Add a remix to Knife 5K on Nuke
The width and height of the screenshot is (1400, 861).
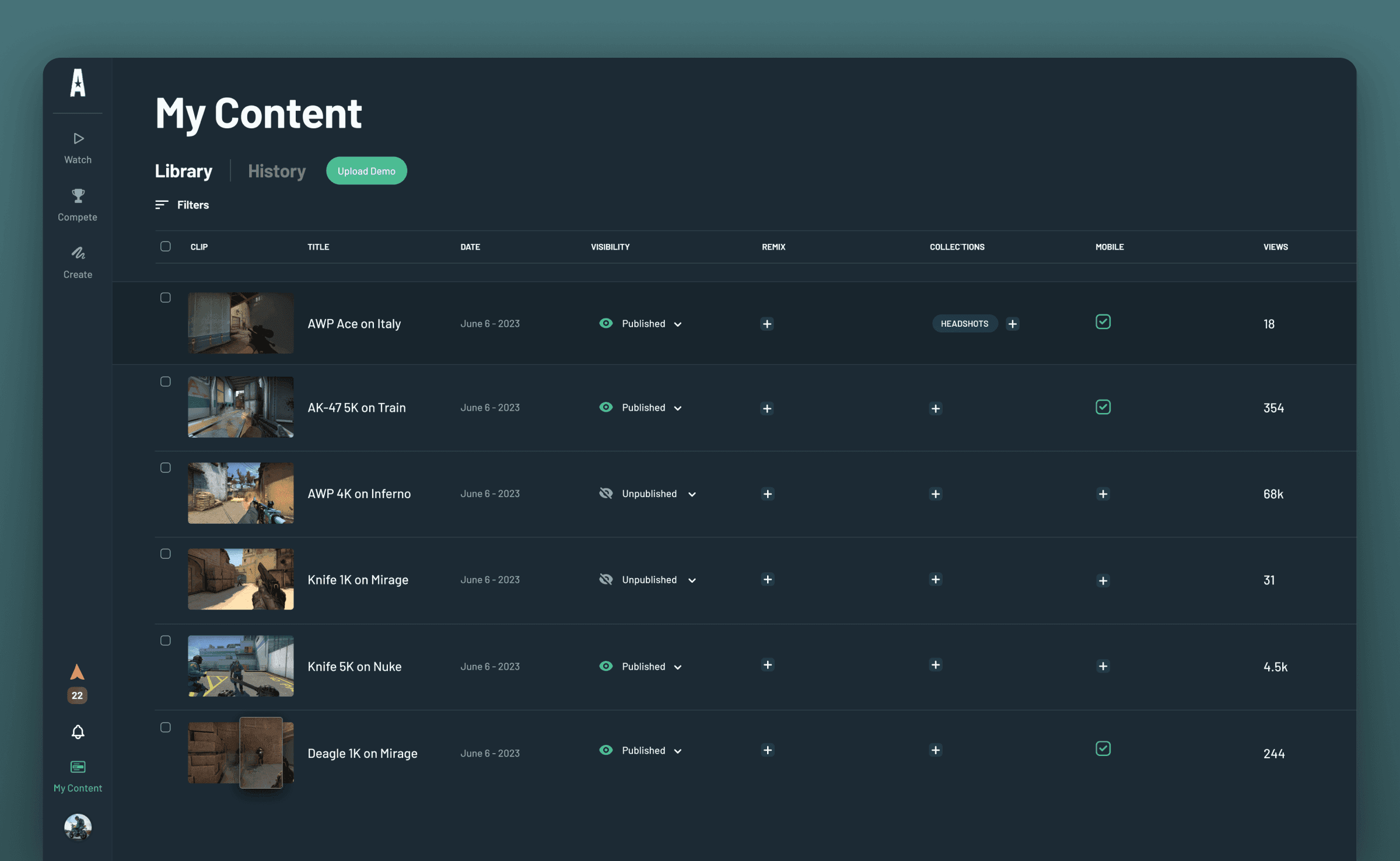coord(768,665)
